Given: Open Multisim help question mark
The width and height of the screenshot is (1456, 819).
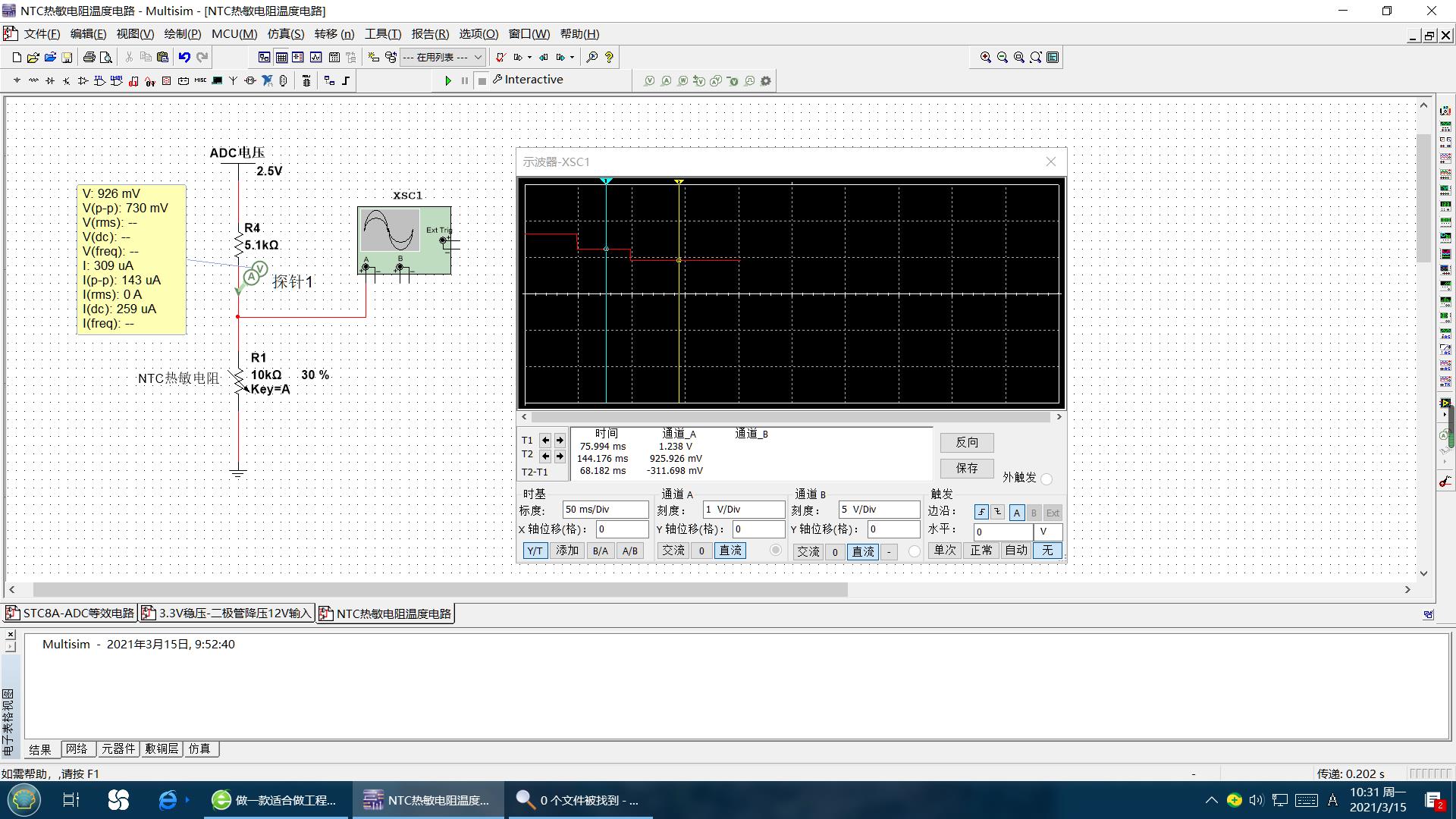Looking at the screenshot, I should pos(609,57).
